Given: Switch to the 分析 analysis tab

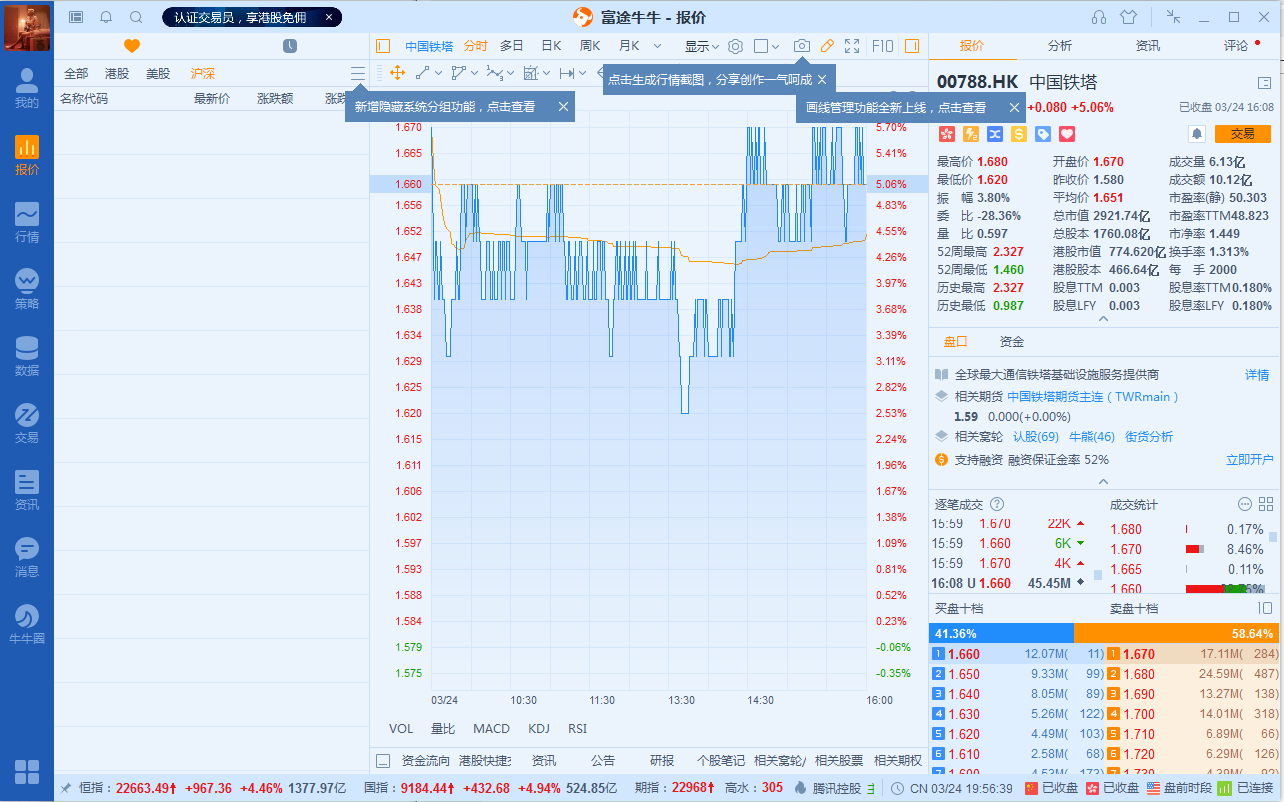Looking at the screenshot, I should click(x=1060, y=46).
